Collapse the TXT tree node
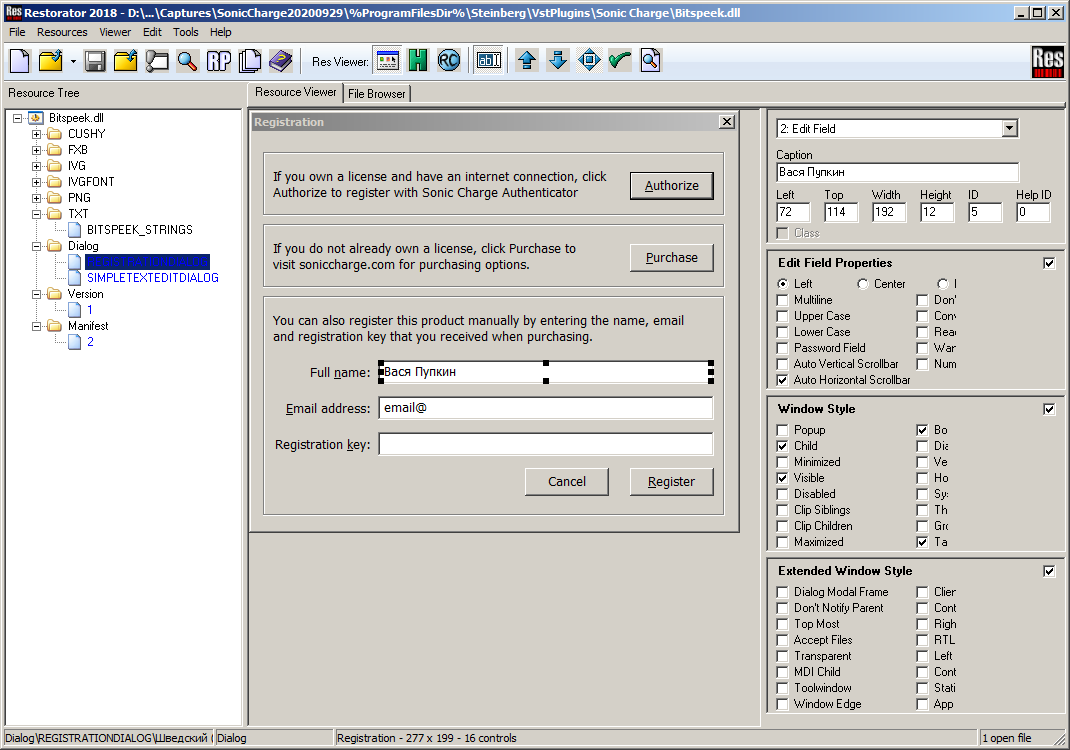 [37, 214]
